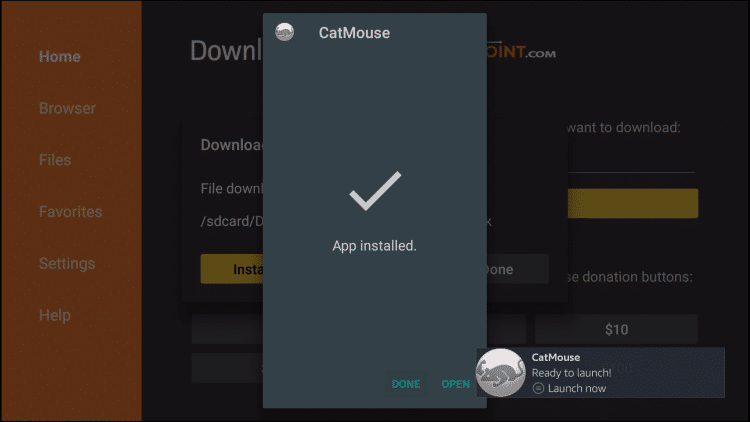Open Browser in Downloader sidebar
750x422 pixels.
coord(67,108)
